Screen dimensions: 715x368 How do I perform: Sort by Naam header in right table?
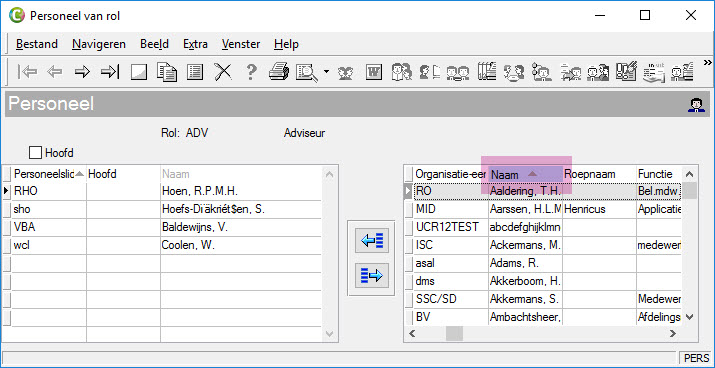tap(525, 174)
